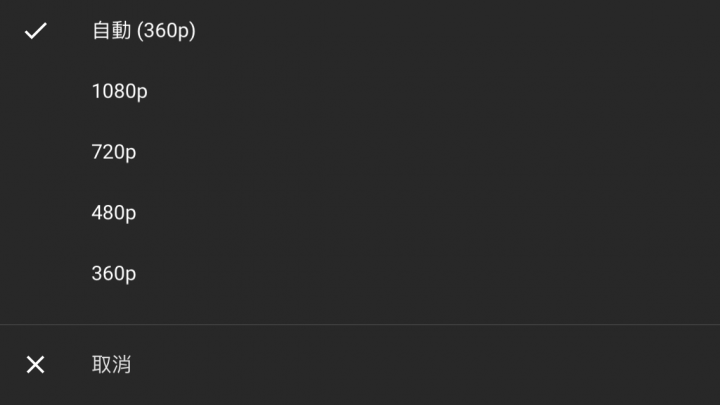Click the cross icon in the bottom row
This screenshot has width=720, height=405.
coord(35,365)
